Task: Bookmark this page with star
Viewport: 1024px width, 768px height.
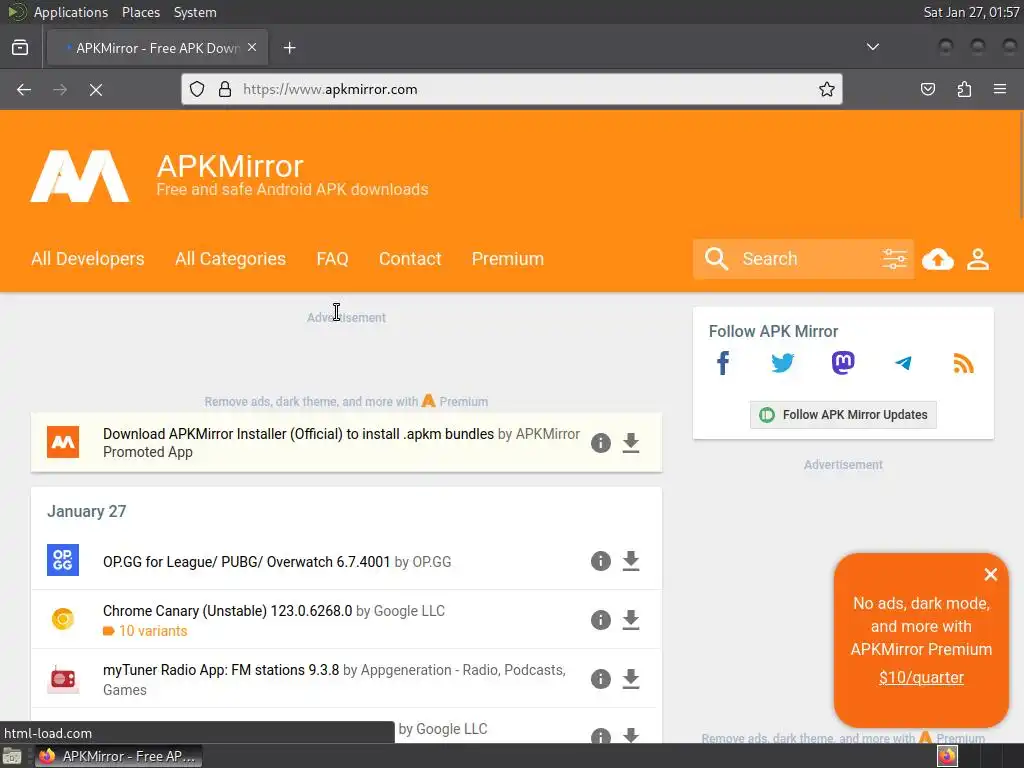Action: tap(827, 89)
